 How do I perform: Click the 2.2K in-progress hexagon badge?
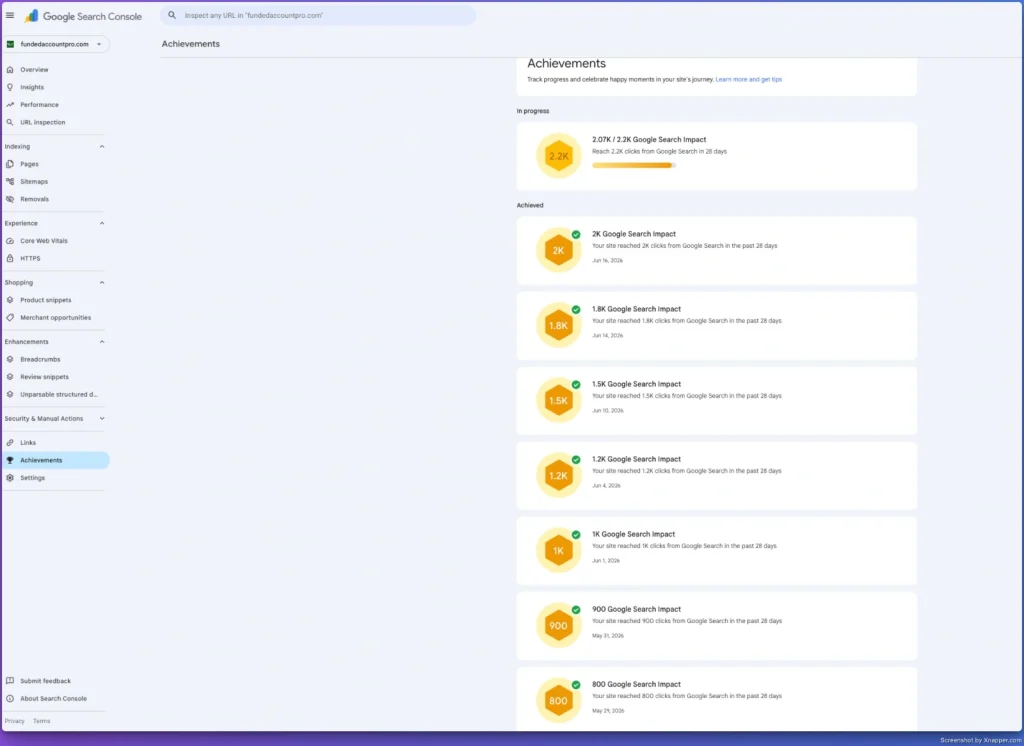558,156
